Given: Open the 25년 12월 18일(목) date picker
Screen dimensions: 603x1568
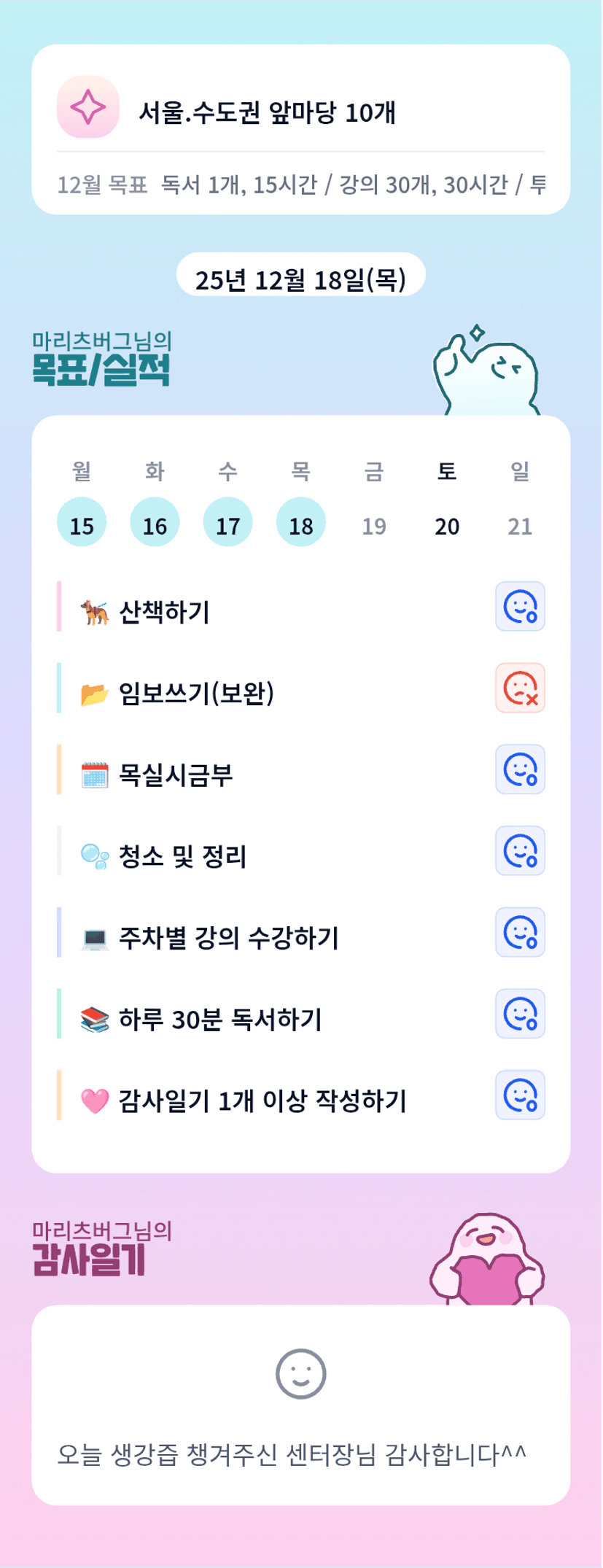Looking at the screenshot, I should (x=300, y=279).
